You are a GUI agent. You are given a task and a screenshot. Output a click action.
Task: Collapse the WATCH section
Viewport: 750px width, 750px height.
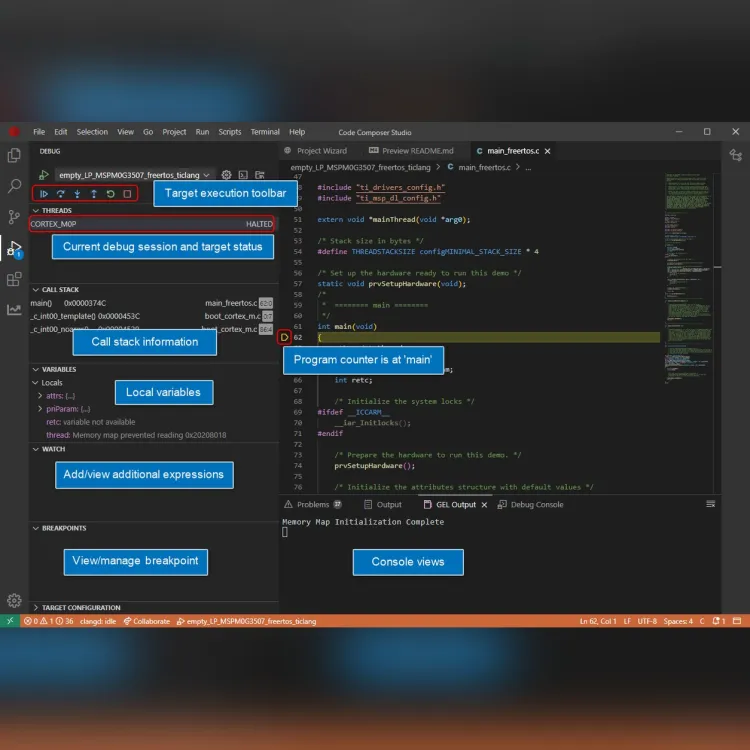pyautogui.click(x=36, y=449)
